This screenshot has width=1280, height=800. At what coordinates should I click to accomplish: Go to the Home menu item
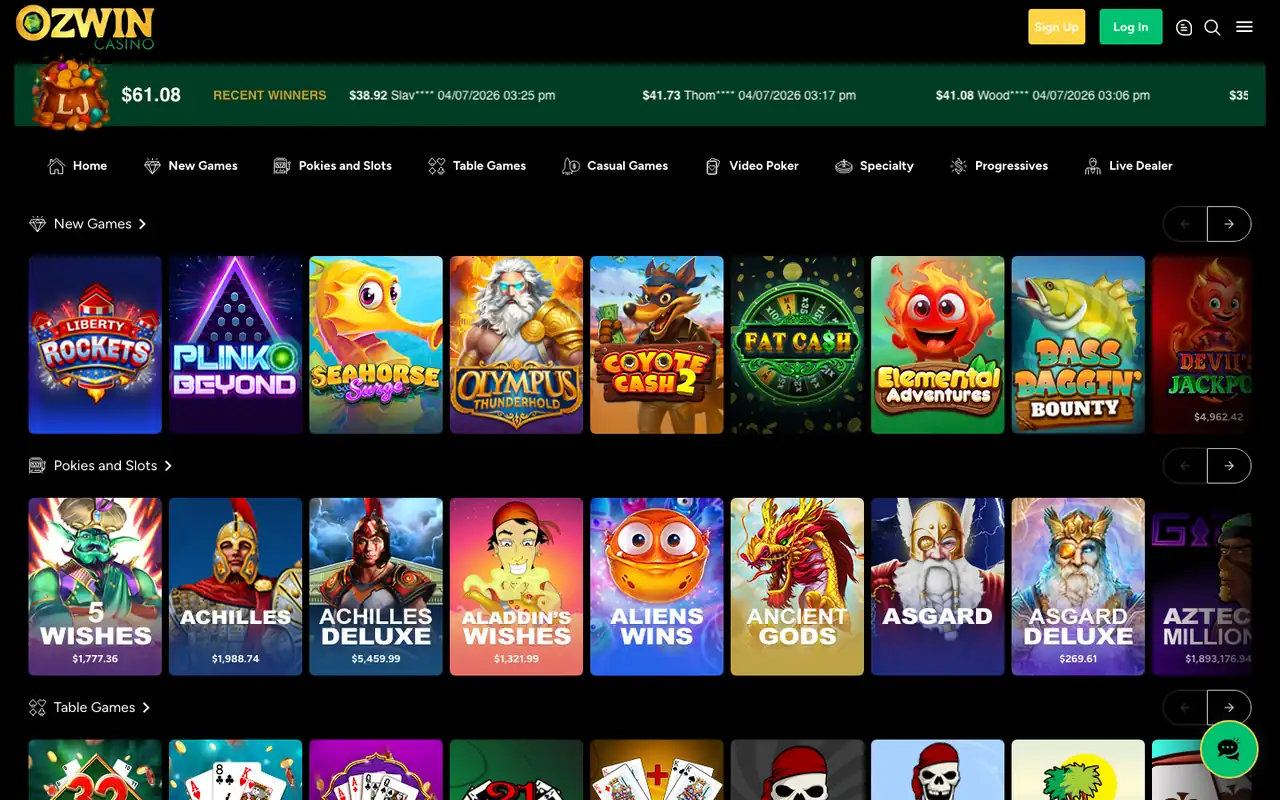coord(77,166)
